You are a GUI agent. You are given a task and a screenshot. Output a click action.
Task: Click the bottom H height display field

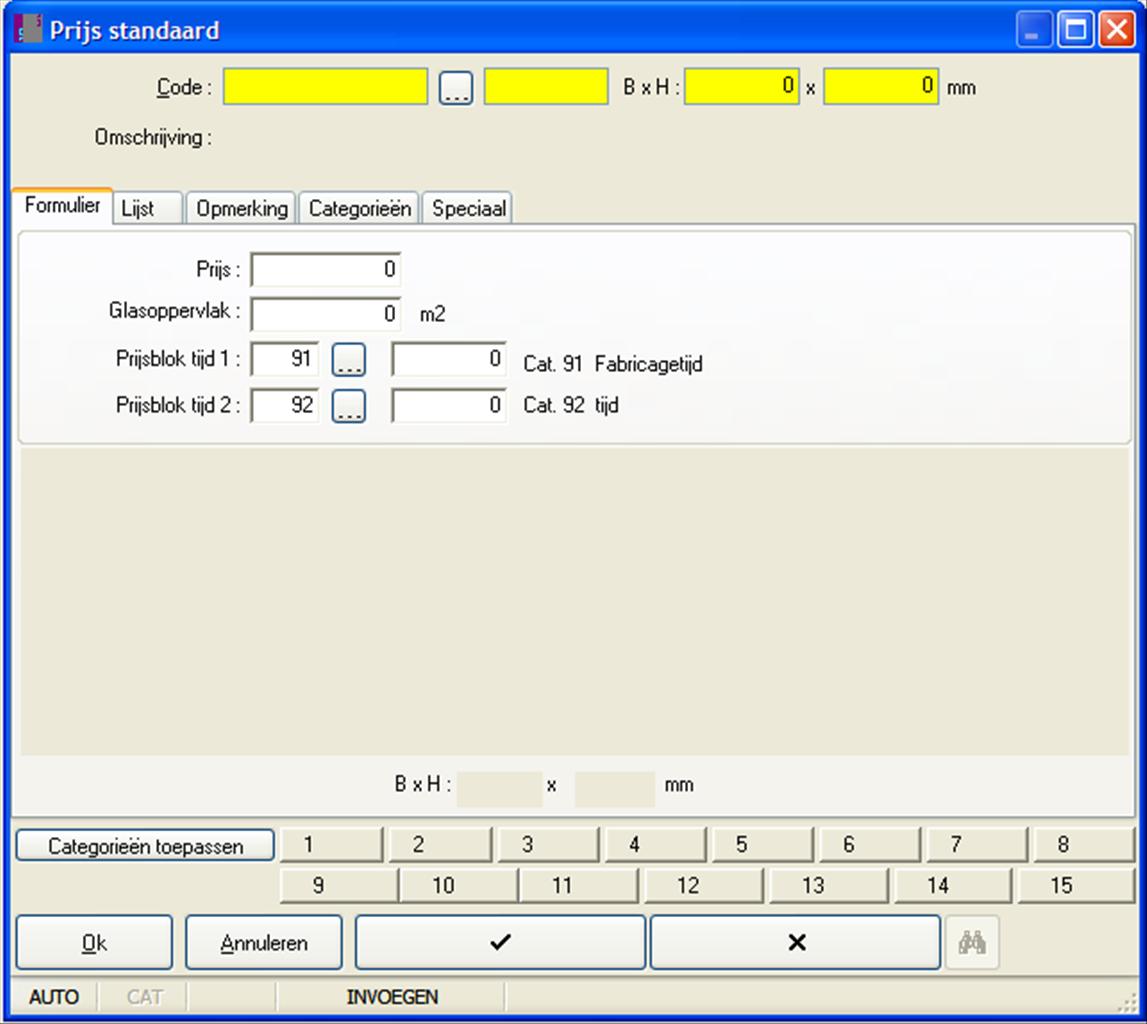[x=614, y=788]
